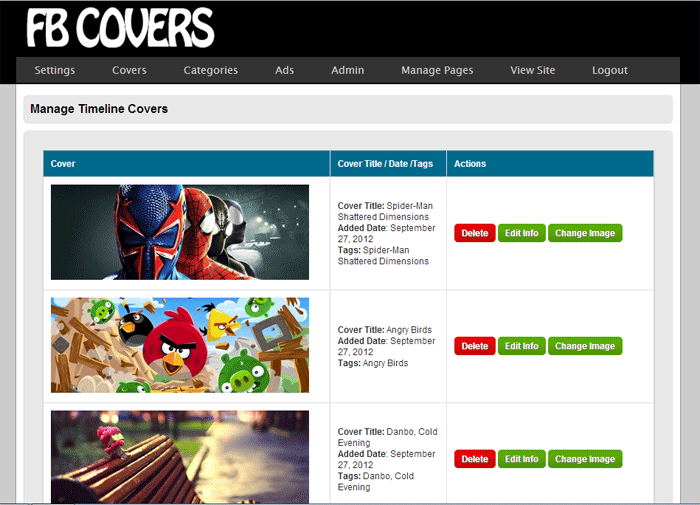Viewport: 700px width, 505px height.
Task: Open the Settings menu item
Action: (x=55, y=70)
